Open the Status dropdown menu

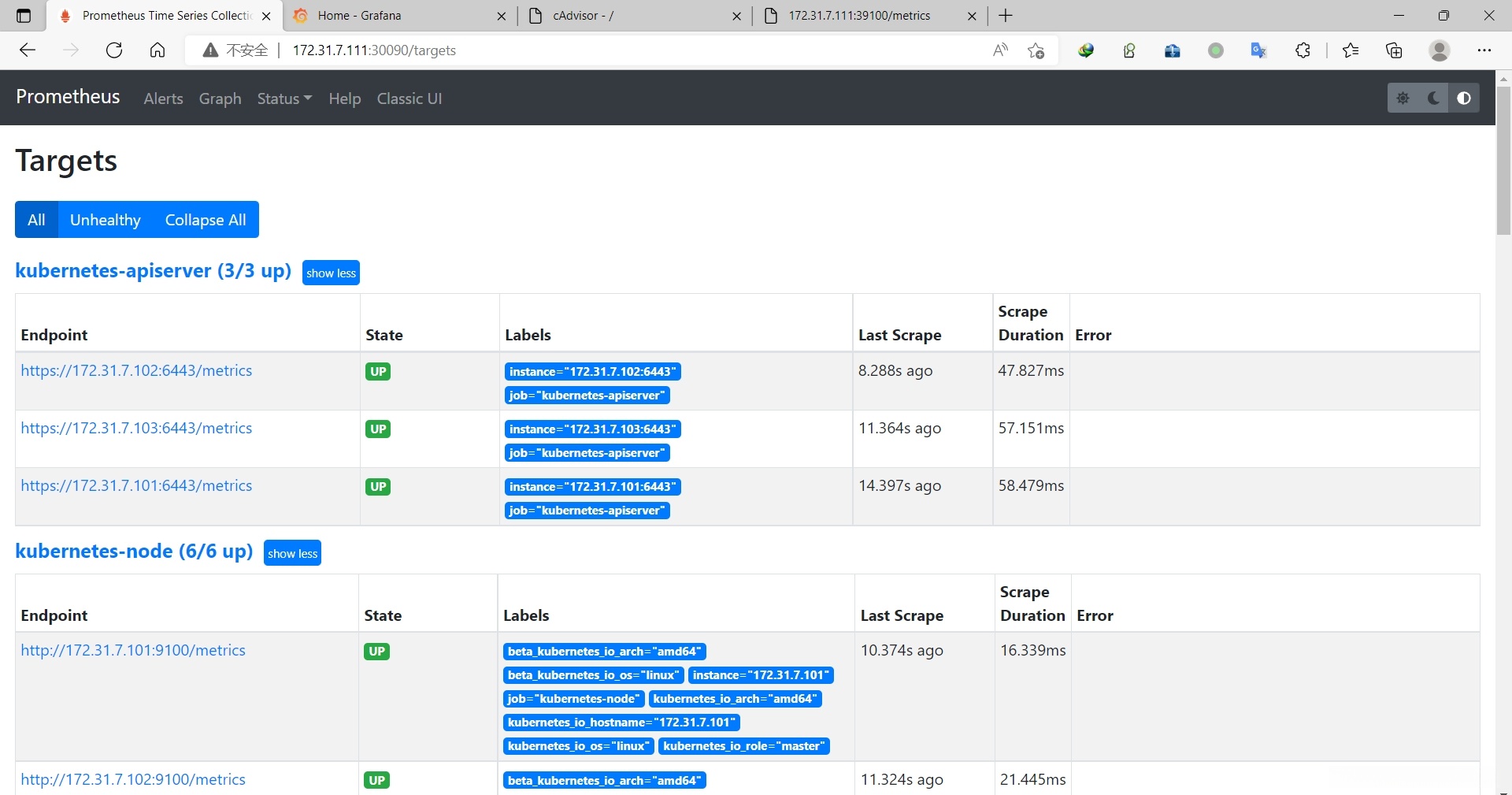click(x=284, y=98)
